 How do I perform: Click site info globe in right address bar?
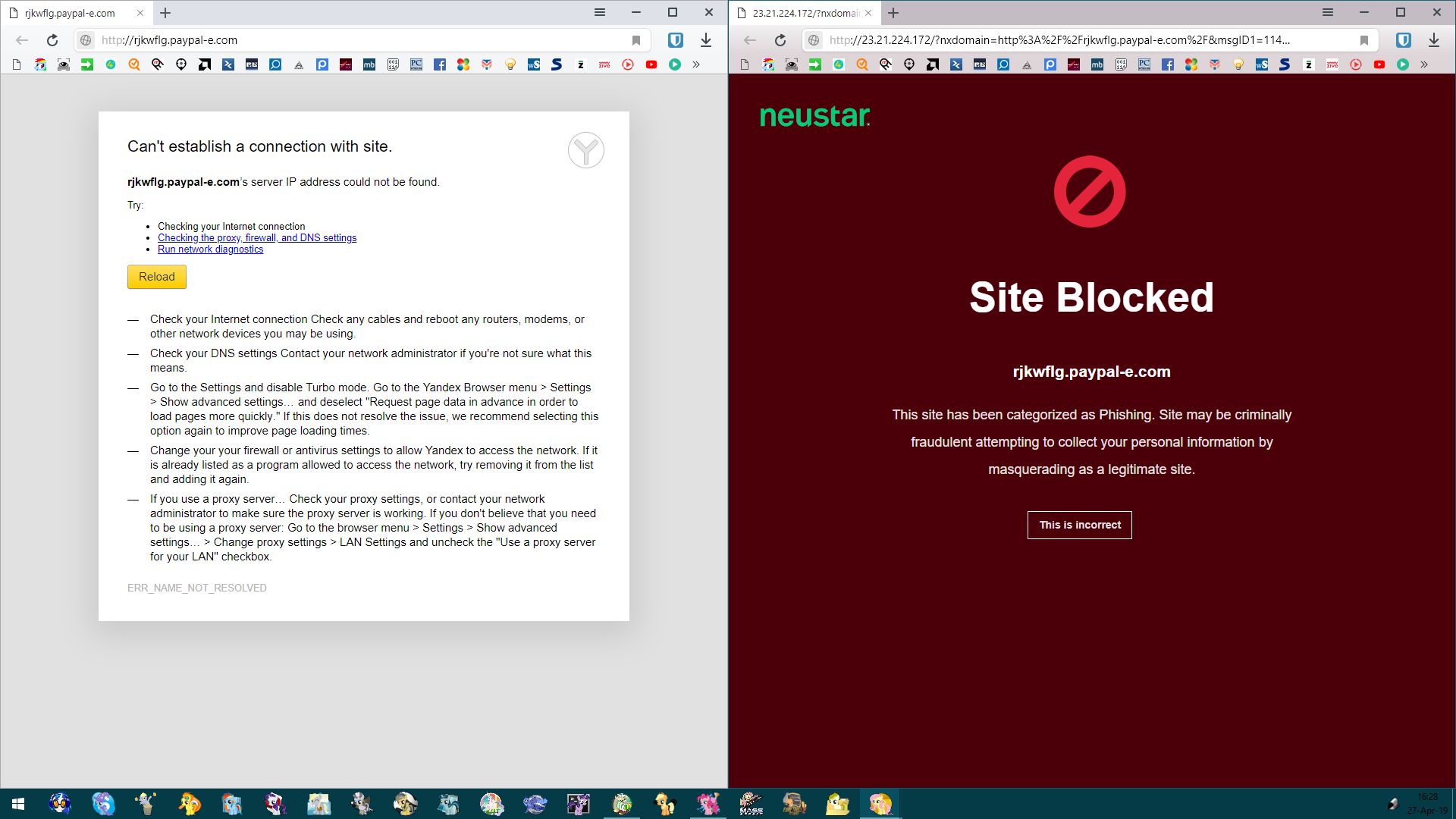[814, 40]
